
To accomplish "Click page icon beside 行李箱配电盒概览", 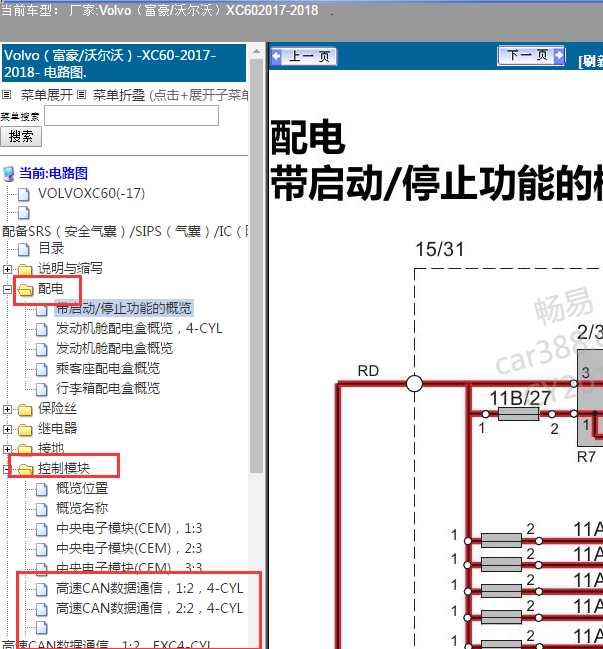I will (42, 389).
